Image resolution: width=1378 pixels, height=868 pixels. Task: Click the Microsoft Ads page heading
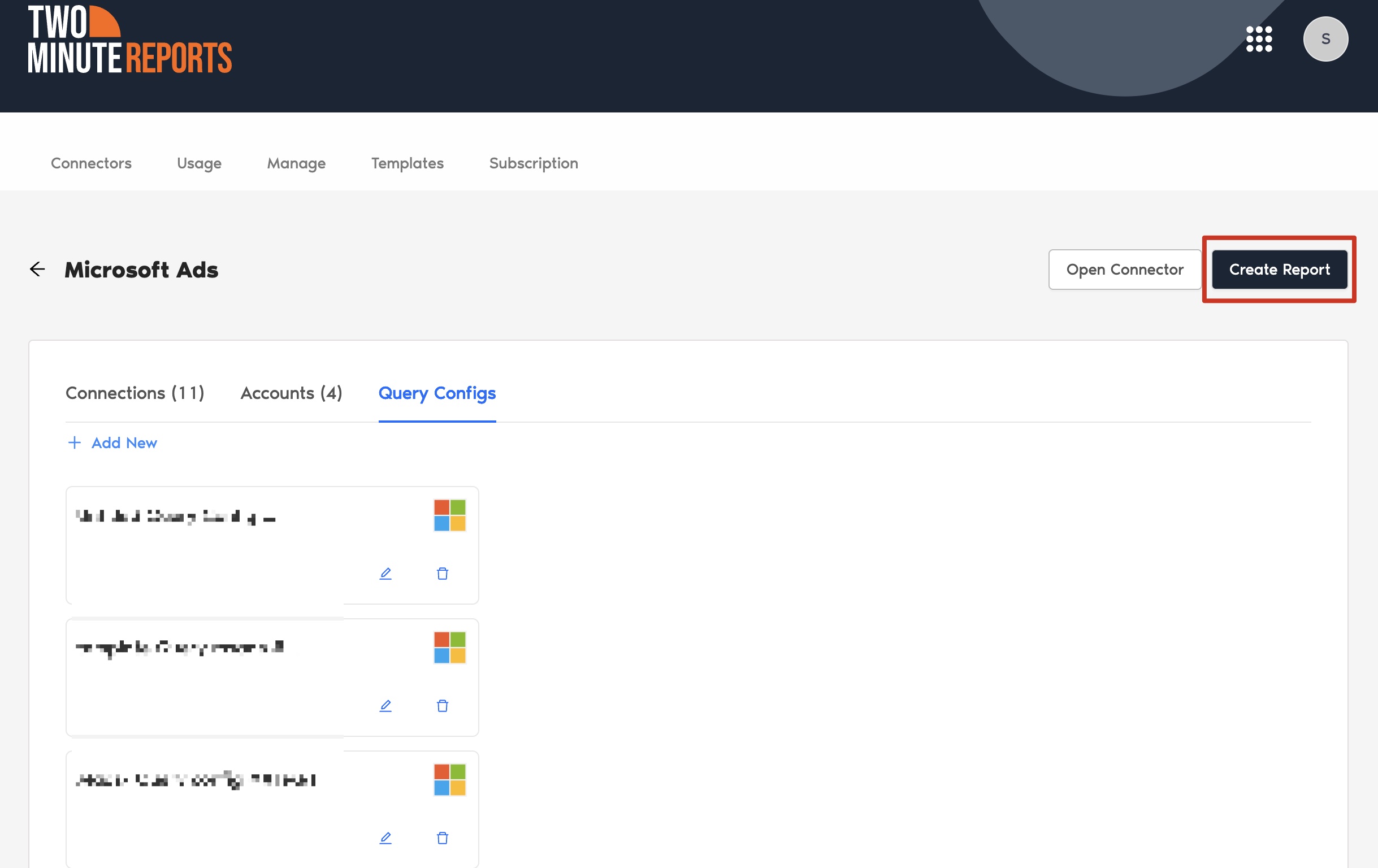(141, 270)
